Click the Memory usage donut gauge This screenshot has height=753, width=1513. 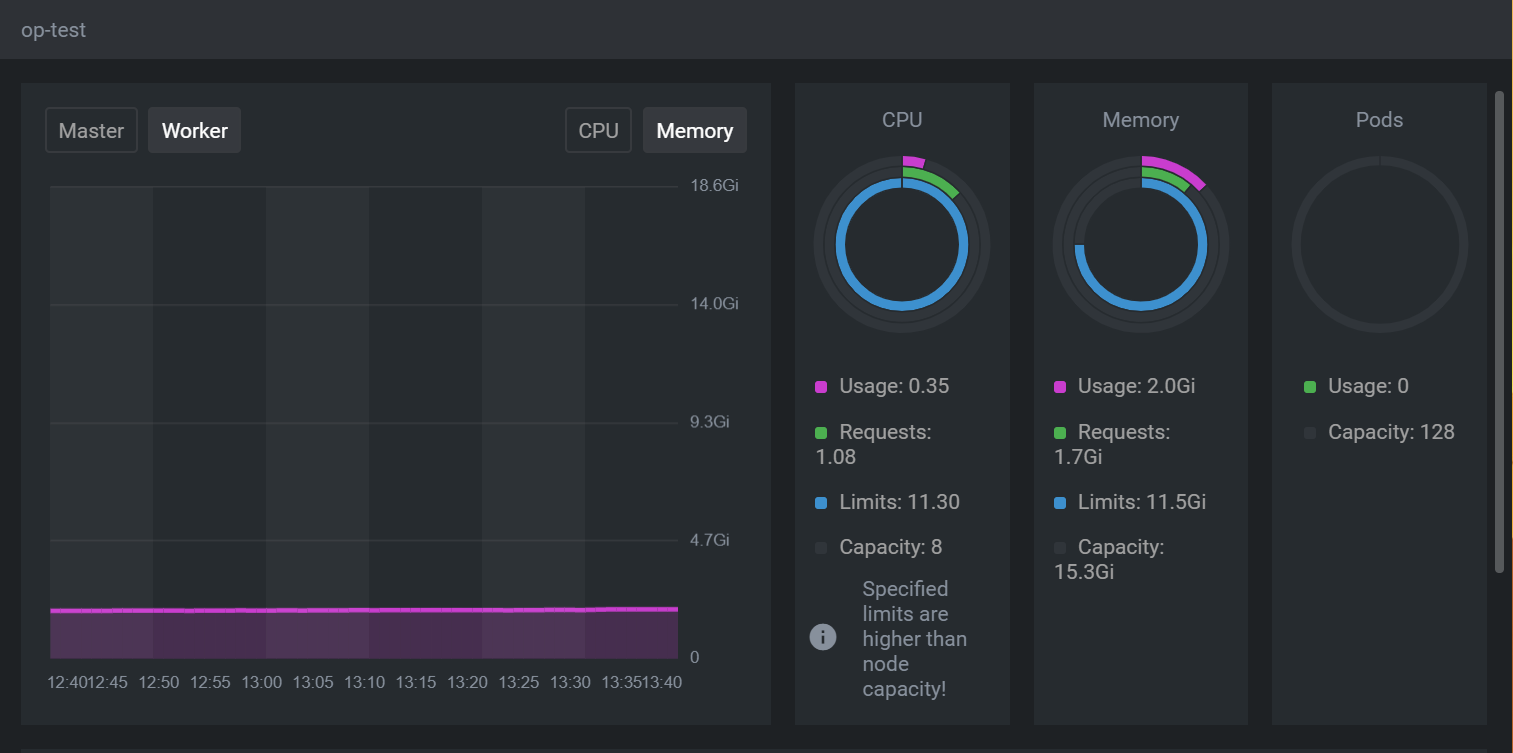1140,243
